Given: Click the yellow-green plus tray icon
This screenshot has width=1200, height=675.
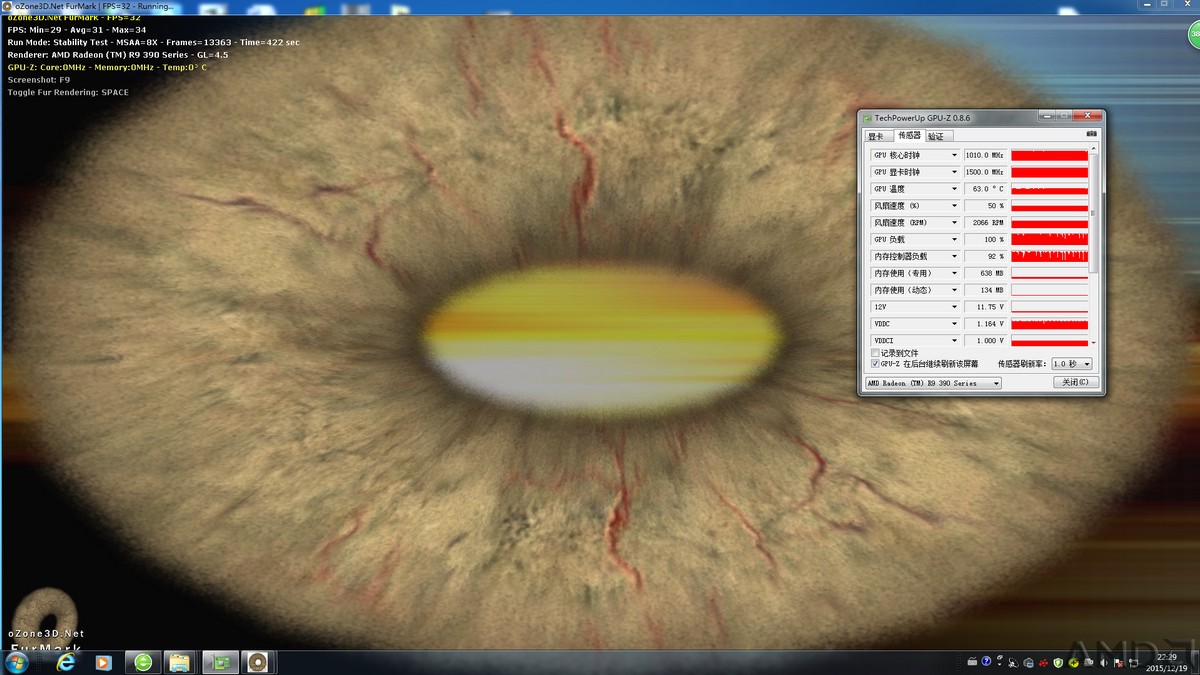Looking at the screenshot, I should [x=1073, y=663].
